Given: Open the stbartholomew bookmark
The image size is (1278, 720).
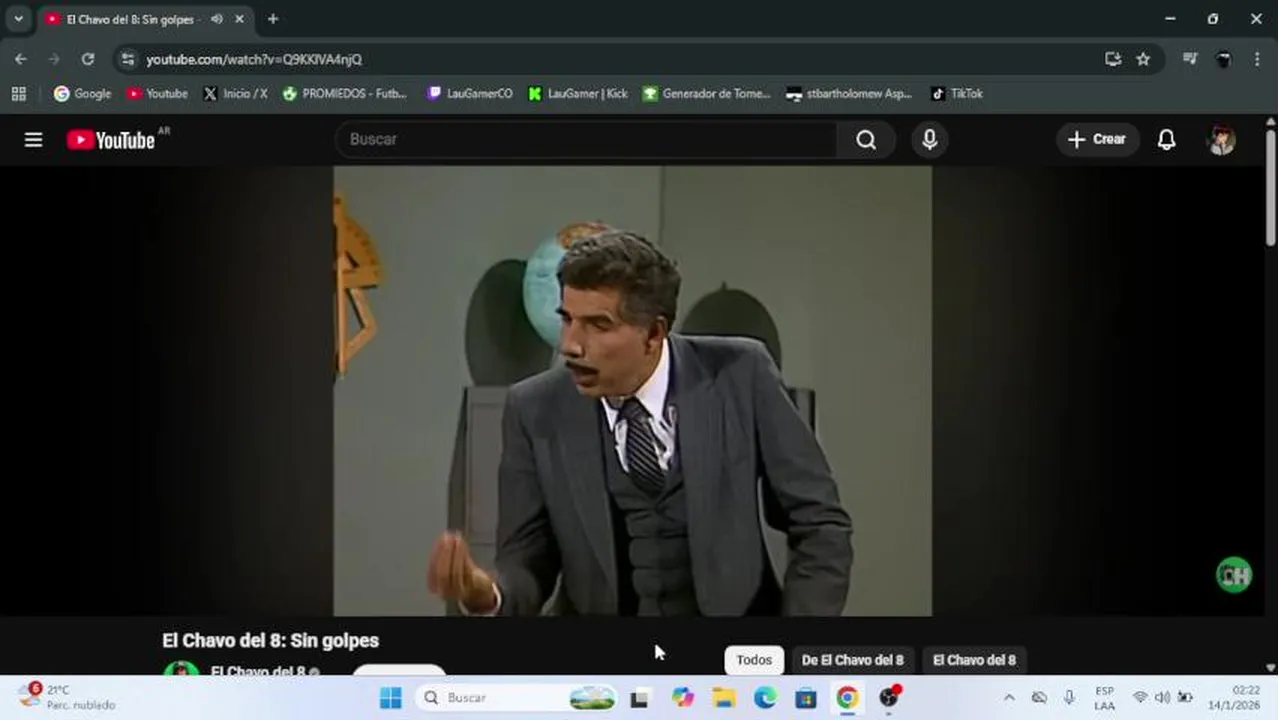Looking at the screenshot, I should (x=849, y=93).
